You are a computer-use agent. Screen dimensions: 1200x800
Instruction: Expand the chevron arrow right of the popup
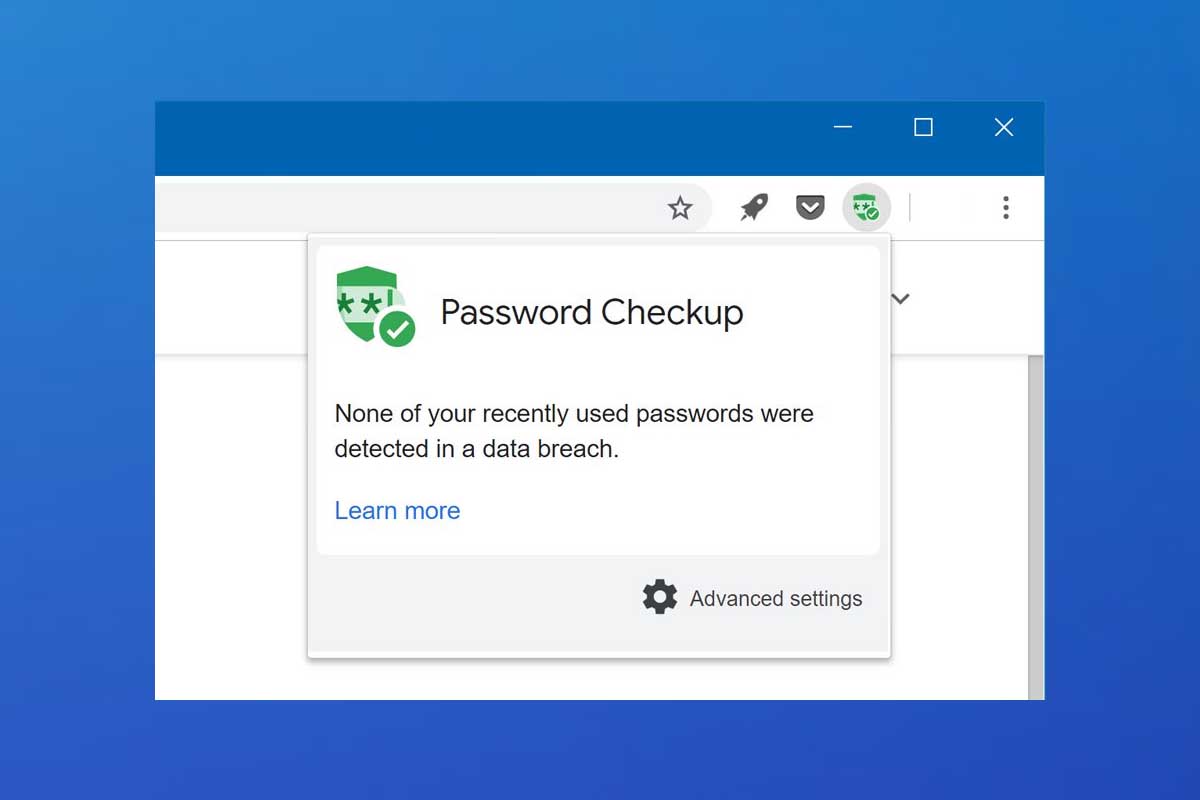pos(901,298)
